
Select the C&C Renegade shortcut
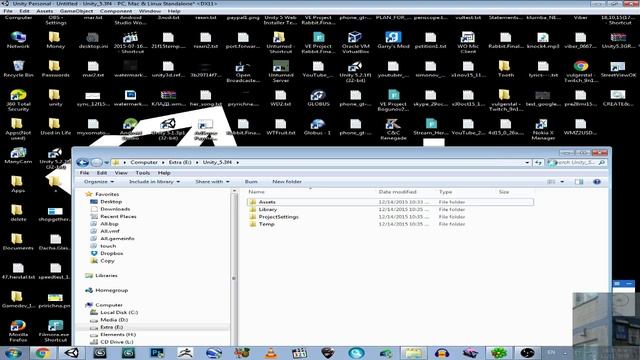pos(393,129)
